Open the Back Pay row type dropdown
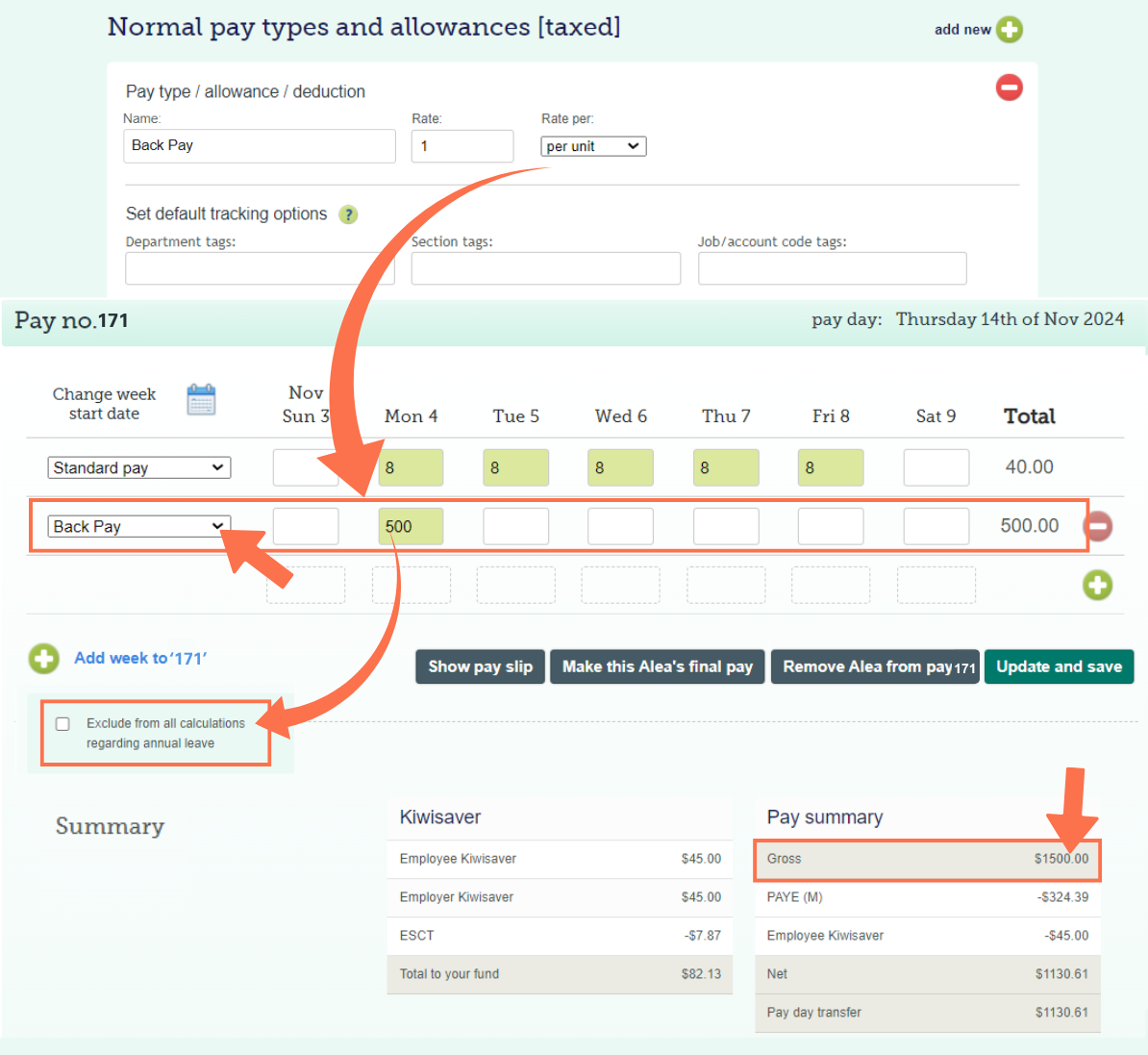 click(137, 526)
